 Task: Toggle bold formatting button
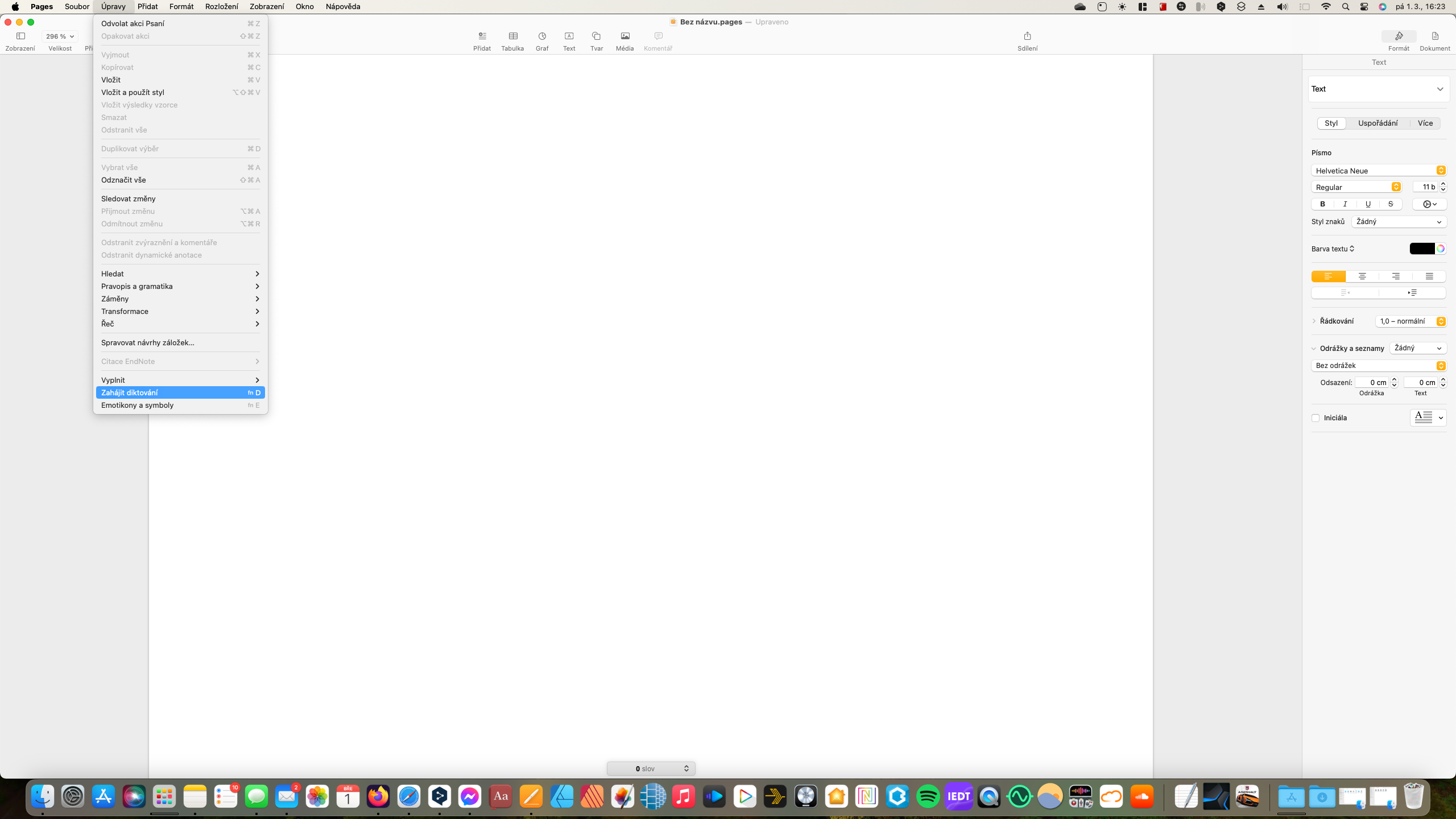pyautogui.click(x=1322, y=204)
